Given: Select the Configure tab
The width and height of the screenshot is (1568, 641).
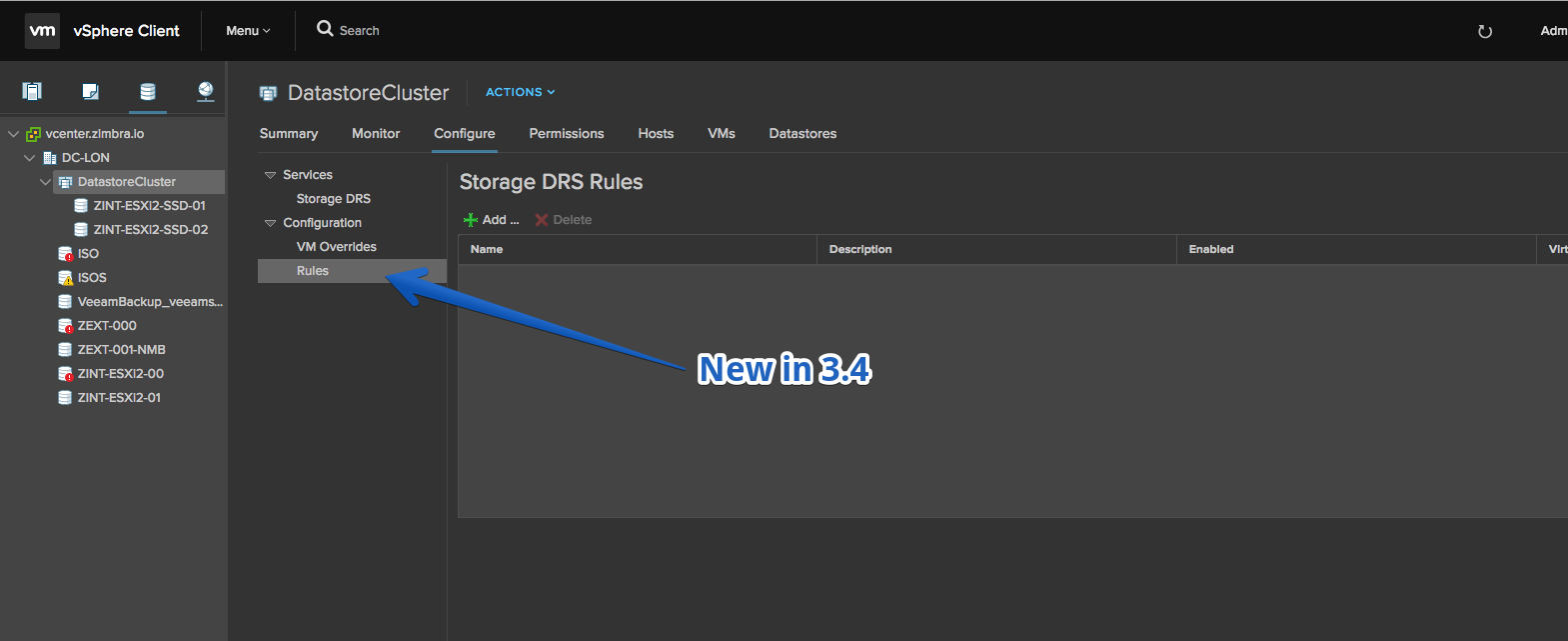Looking at the screenshot, I should click(x=465, y=133).
